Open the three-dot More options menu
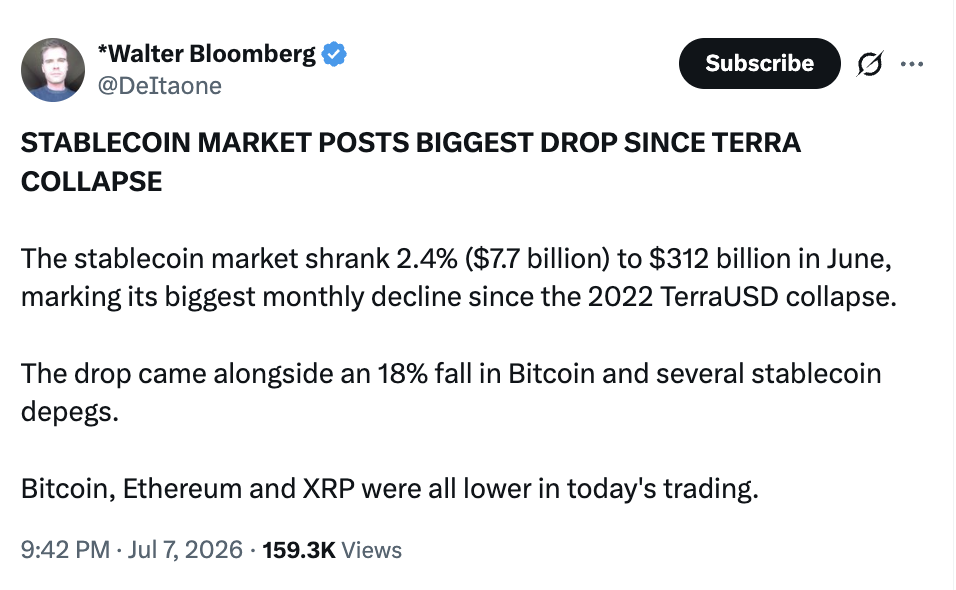956x590 pixels. pyautogui.click(x=911, y=63)
